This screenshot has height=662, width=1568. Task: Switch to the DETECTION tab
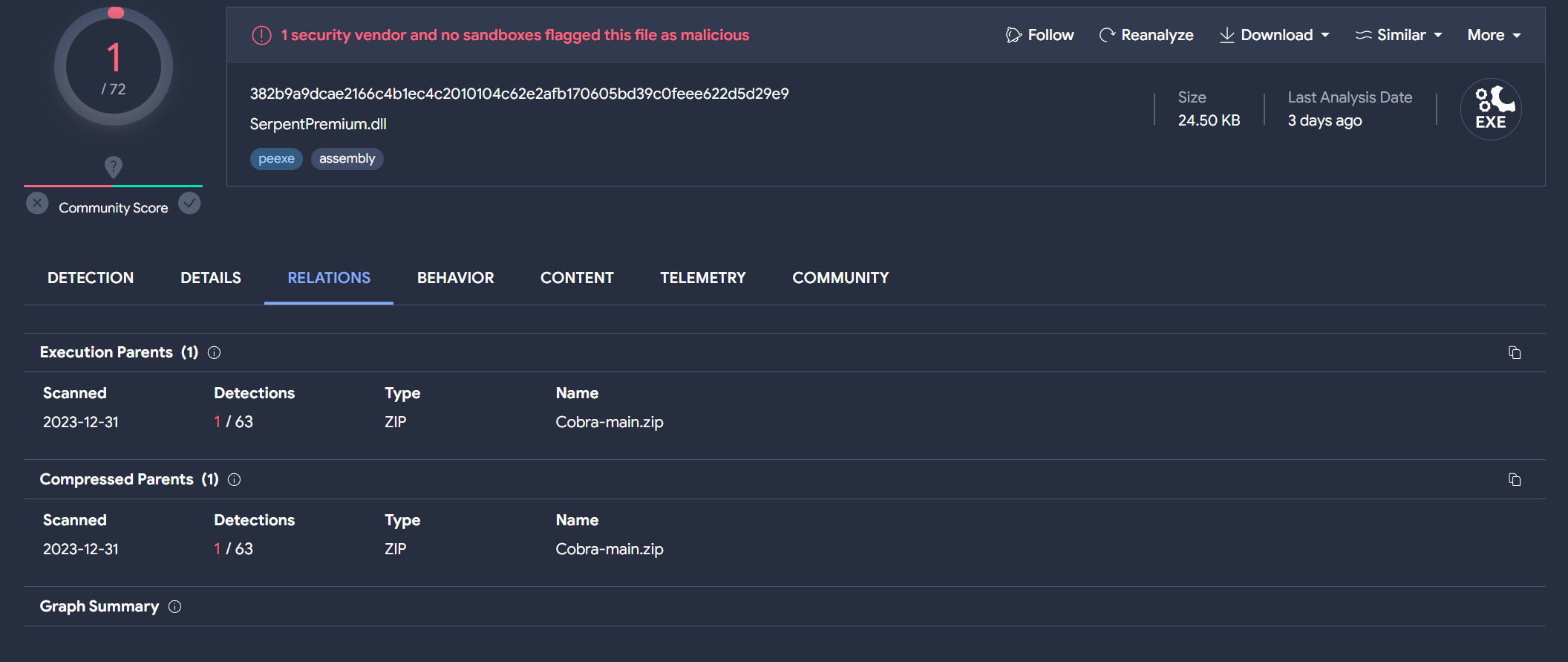click(91, 278)
